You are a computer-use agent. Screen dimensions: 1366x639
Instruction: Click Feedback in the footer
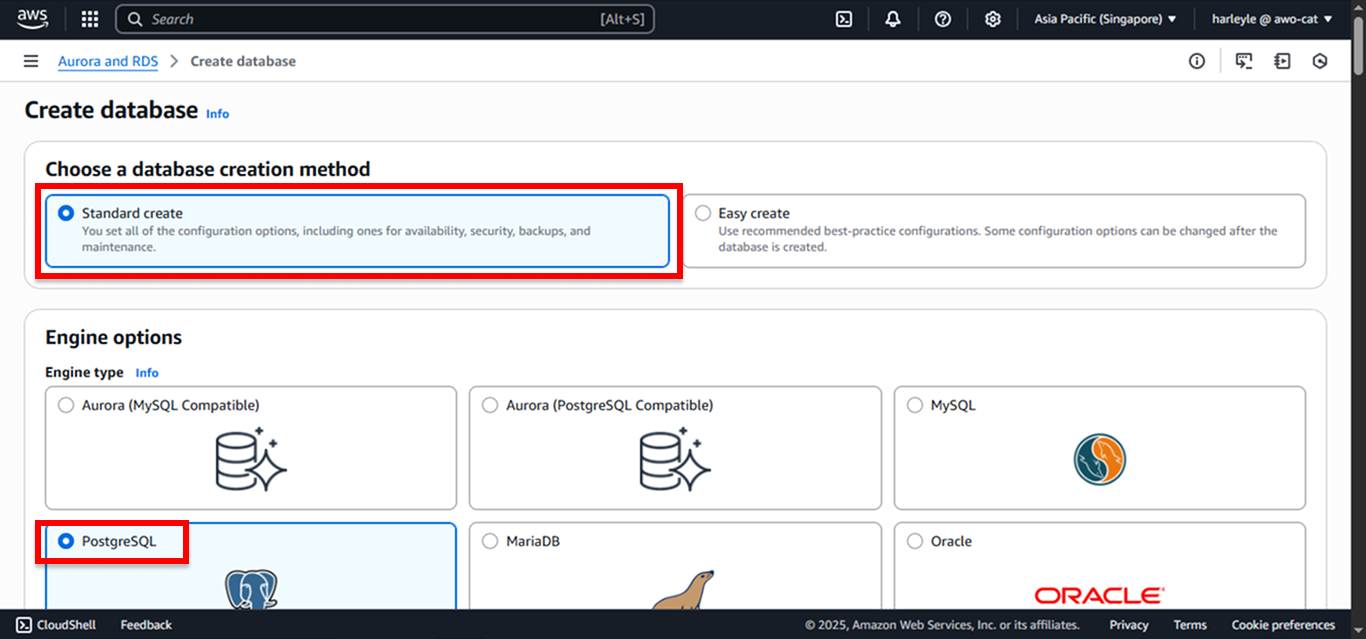146,625
